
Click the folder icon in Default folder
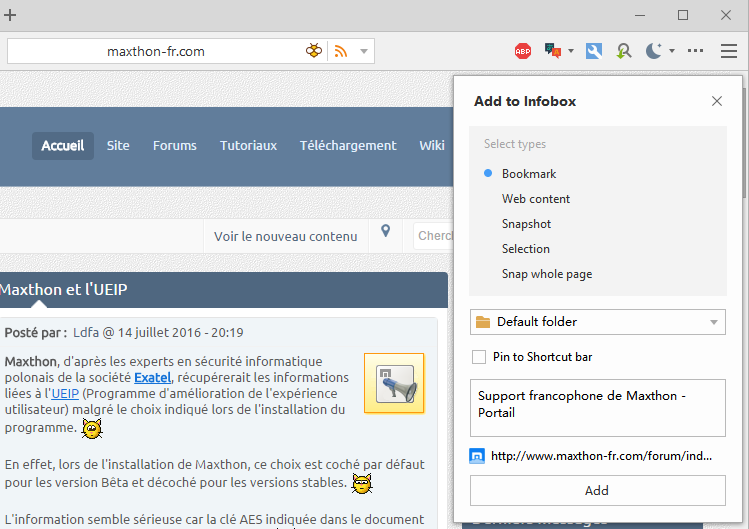coord(483,322)
